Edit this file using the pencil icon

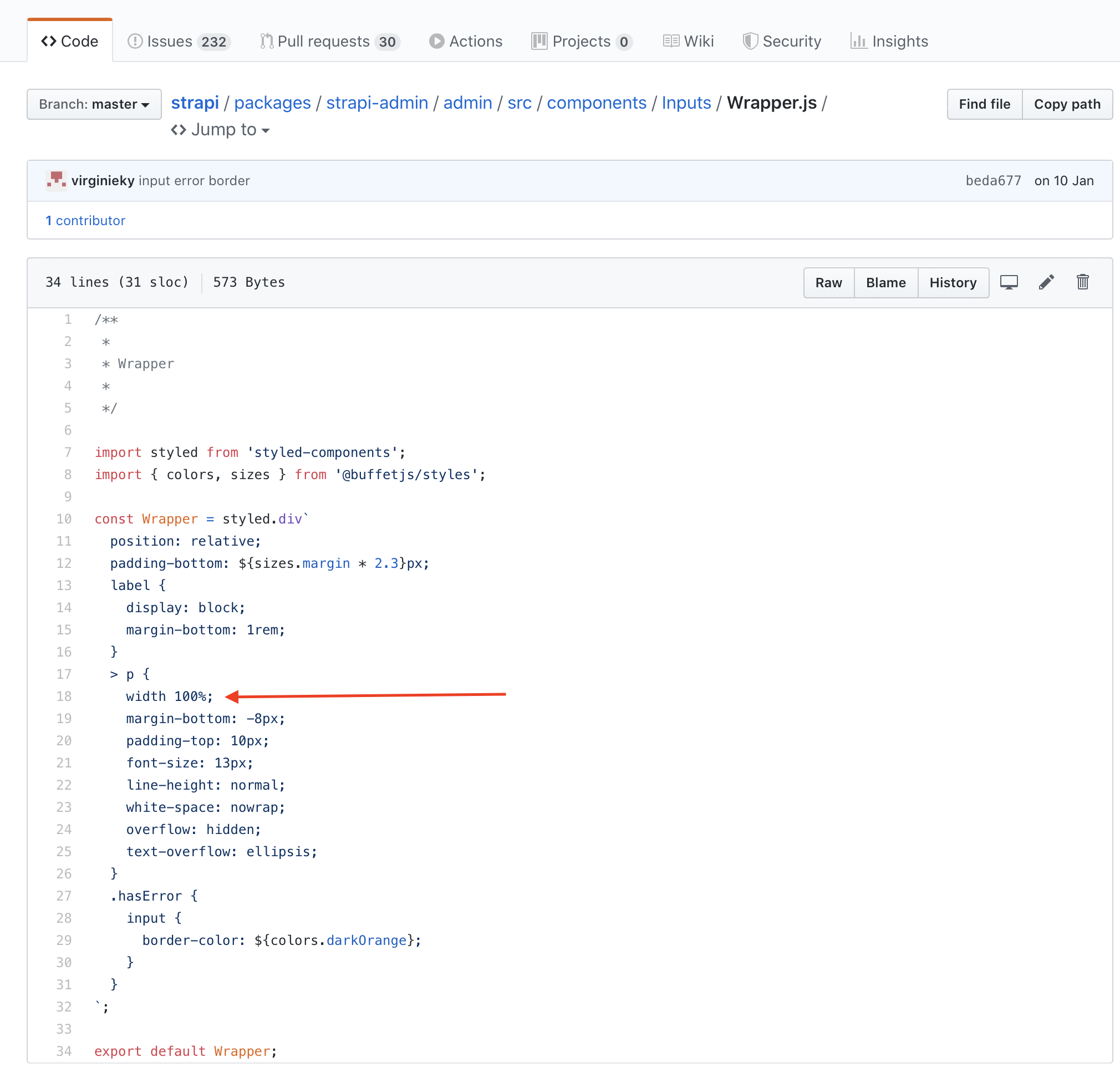pos(1046,282)
